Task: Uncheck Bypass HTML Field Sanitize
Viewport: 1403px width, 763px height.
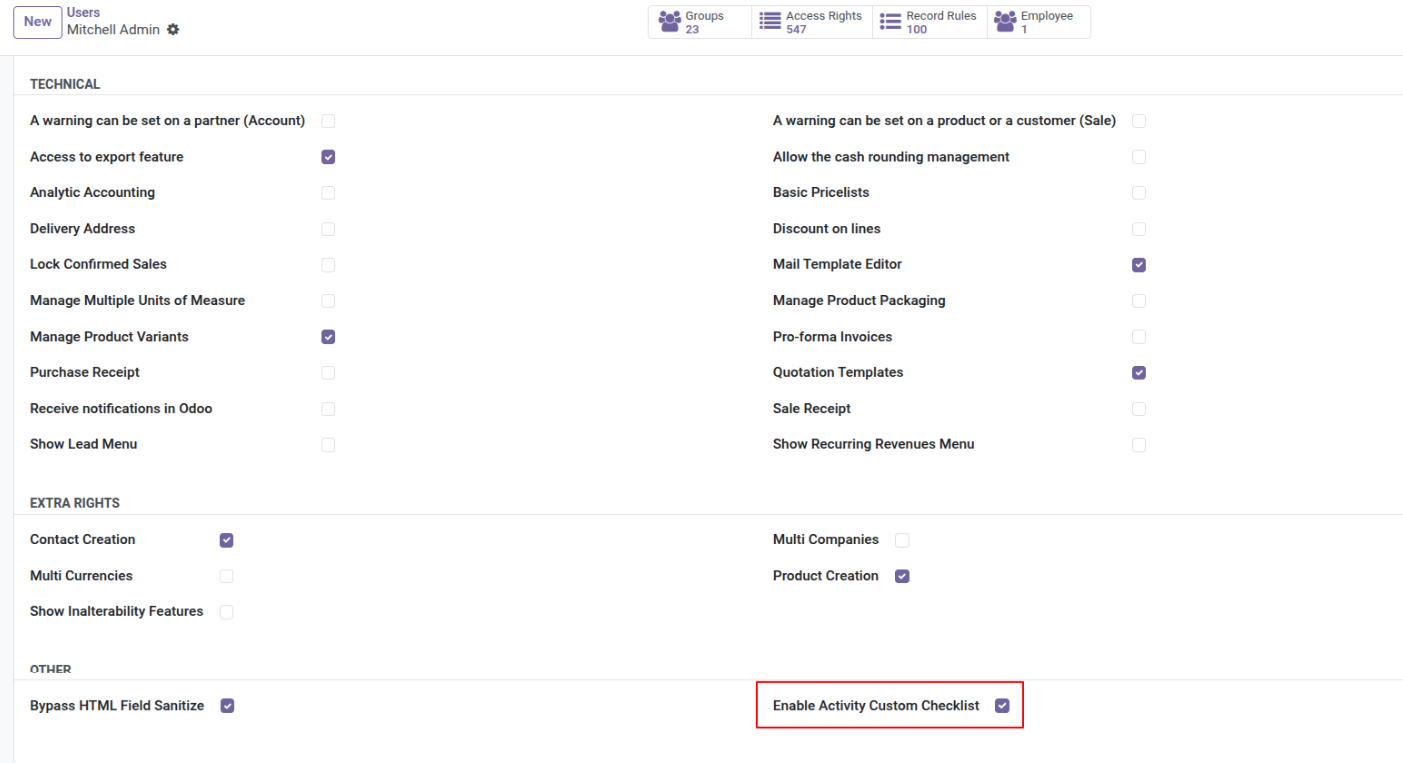Action: pyautogui.click(x=227, y=706)
